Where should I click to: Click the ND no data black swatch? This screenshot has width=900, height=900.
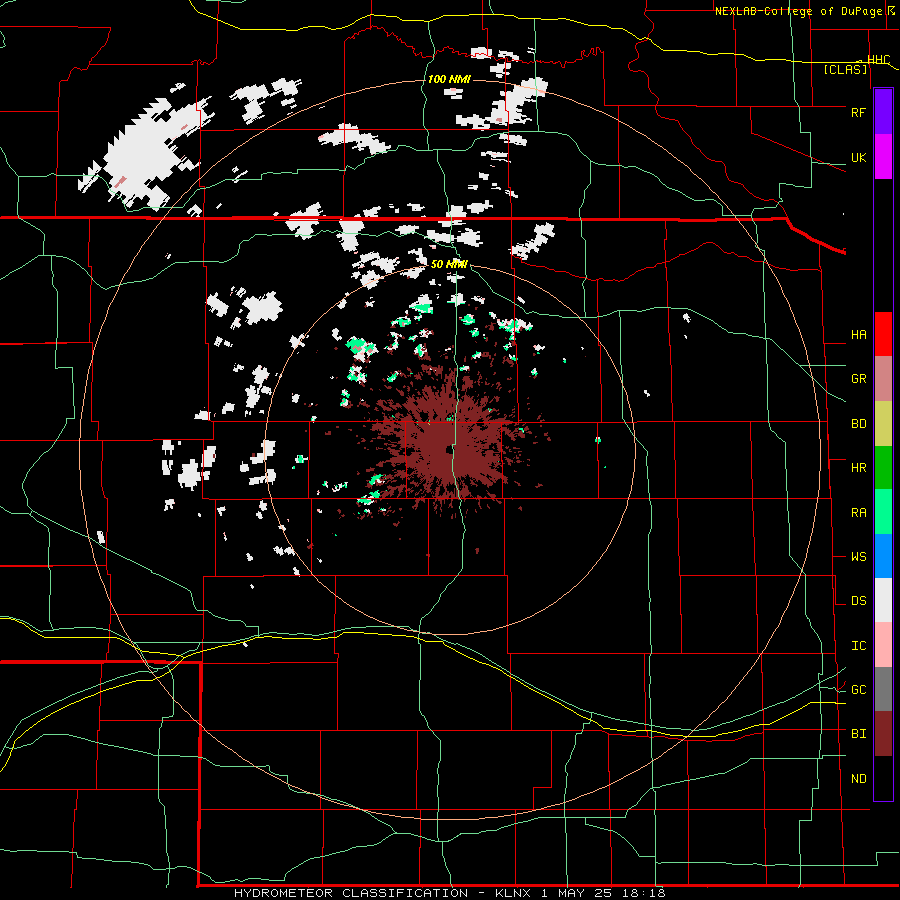(x=883, y=778)
